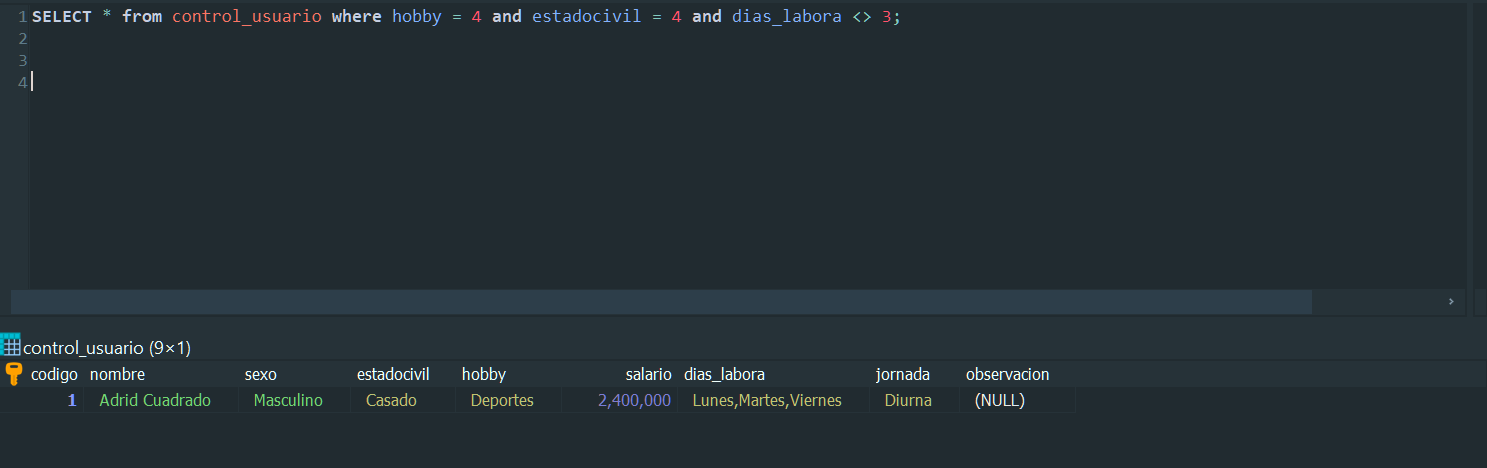This screenshot has height=468, width=1487.
Task: Sort by the nombre column header
Action: [x=117, y=374]
